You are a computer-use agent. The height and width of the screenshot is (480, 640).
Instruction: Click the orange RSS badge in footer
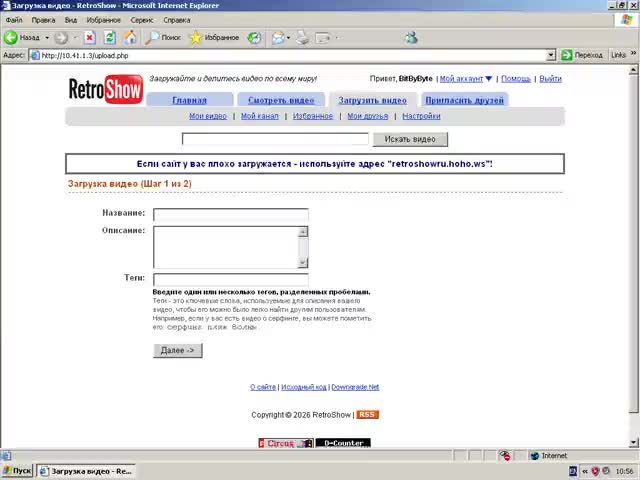[367, 414]
